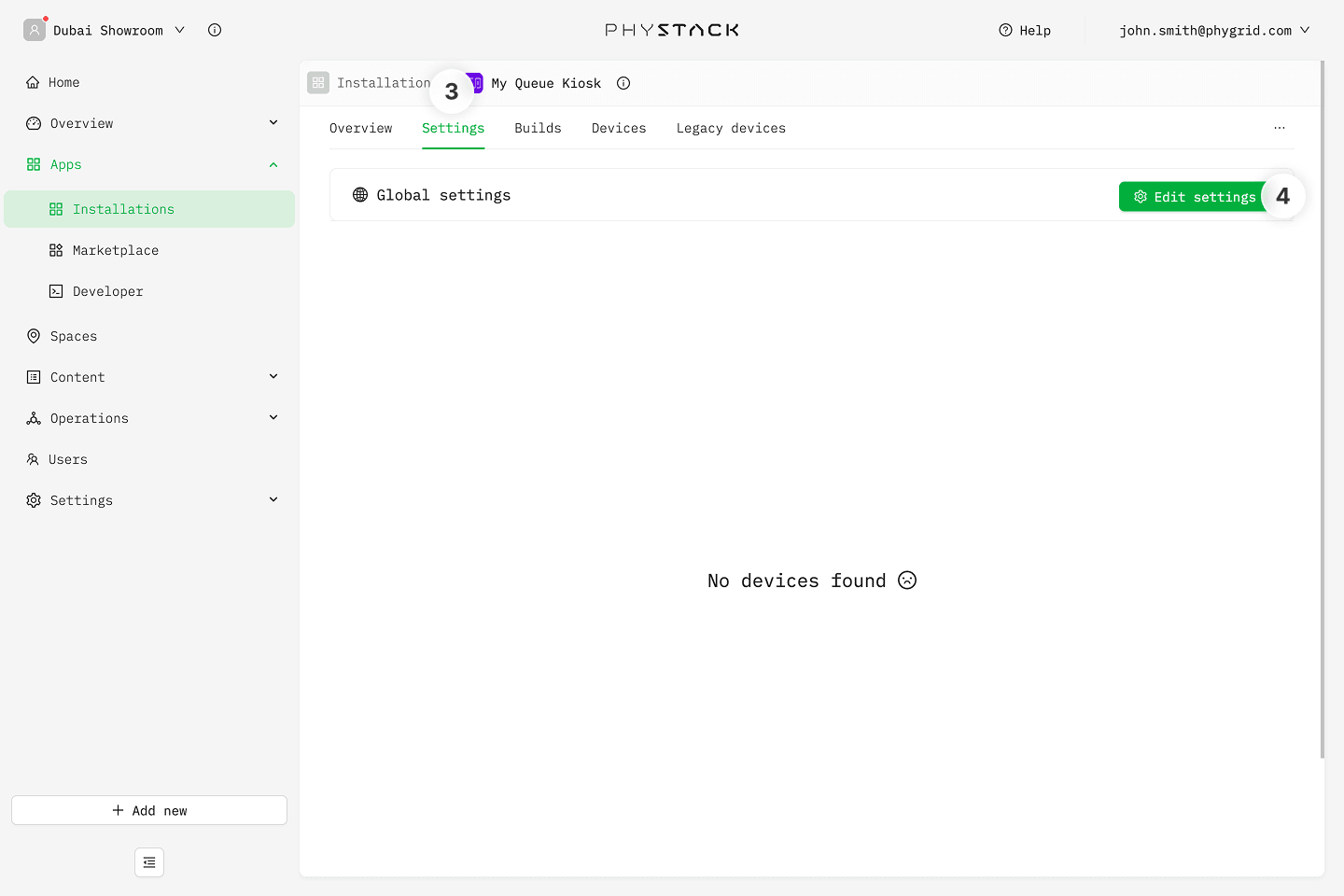Switch to the Builds tab
The image size is (1344, 896).
[x=538, y=128]
